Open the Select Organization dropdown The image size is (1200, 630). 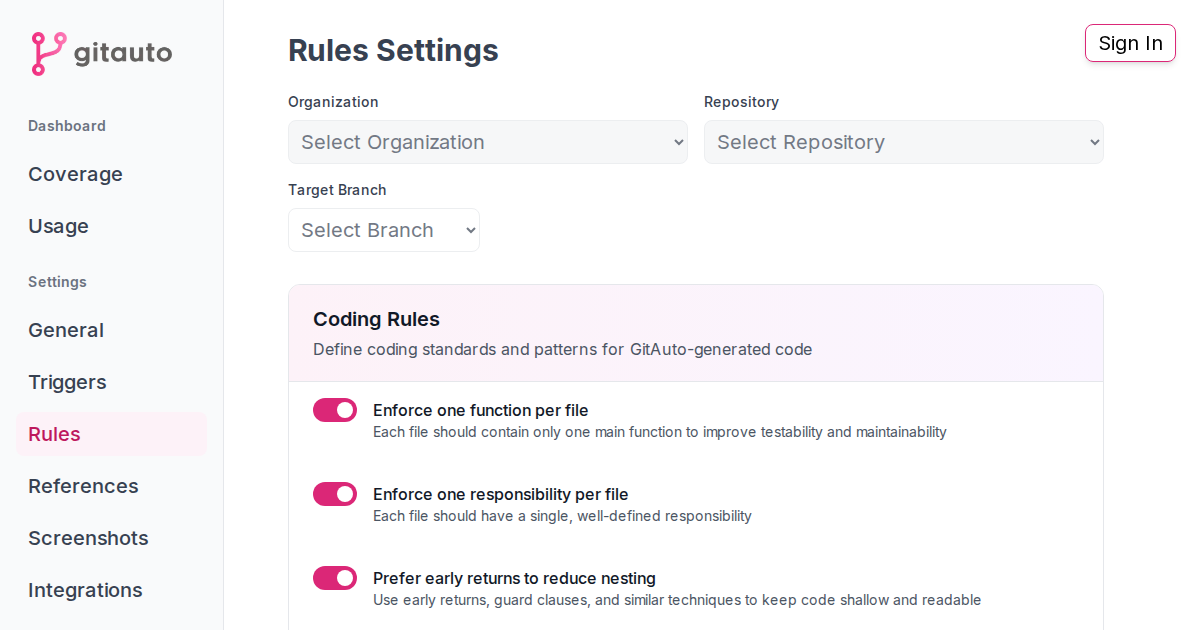[x=488, y=142]
